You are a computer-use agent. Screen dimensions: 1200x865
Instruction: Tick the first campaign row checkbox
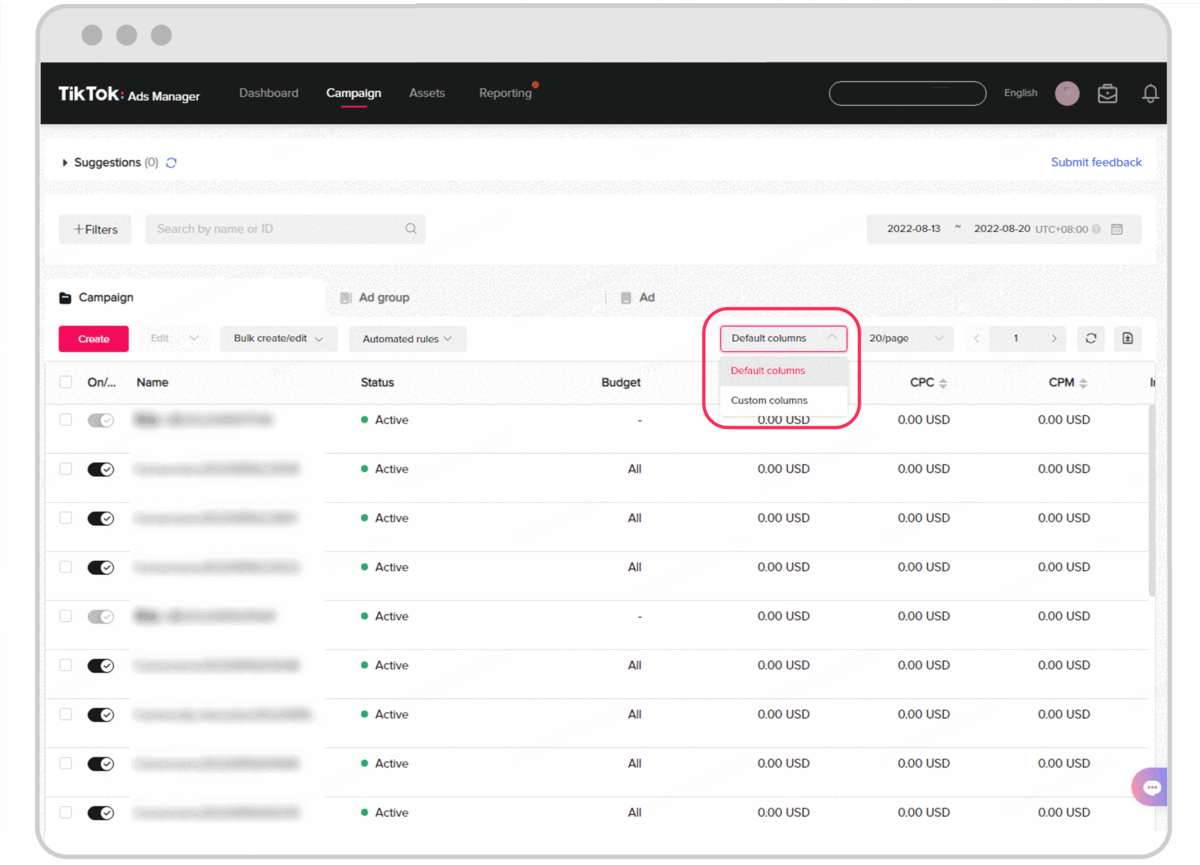(66, 420)
